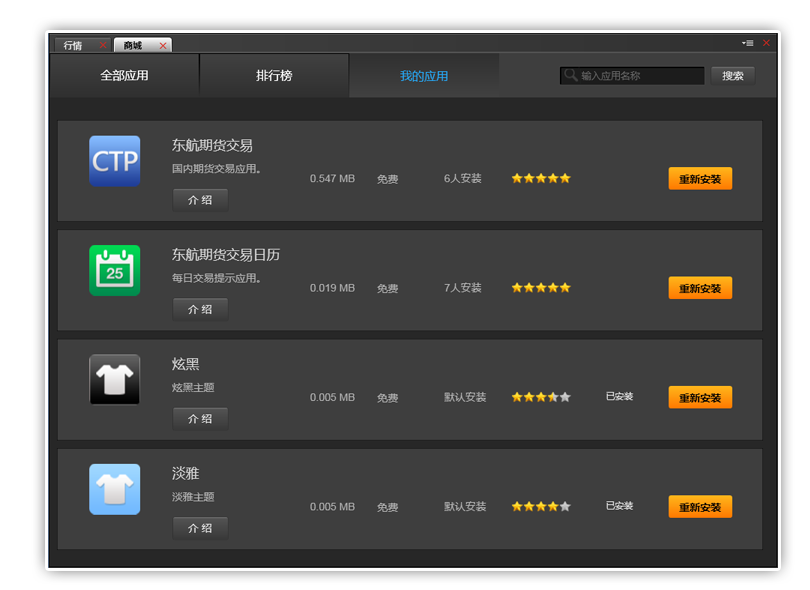Click 0.005 MB in the 淡雅 row
Viewport: 810px width, 590px height.
point(332,507)
